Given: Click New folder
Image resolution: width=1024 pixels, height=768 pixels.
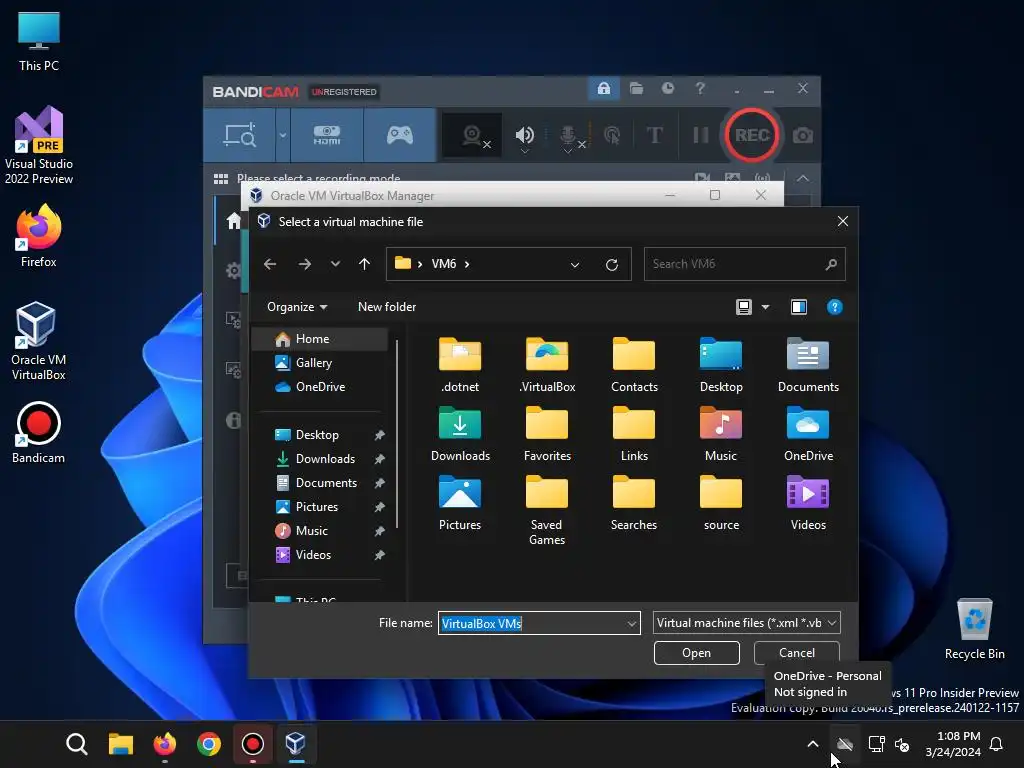Looking at the screenshot, I should click(387, 307).
